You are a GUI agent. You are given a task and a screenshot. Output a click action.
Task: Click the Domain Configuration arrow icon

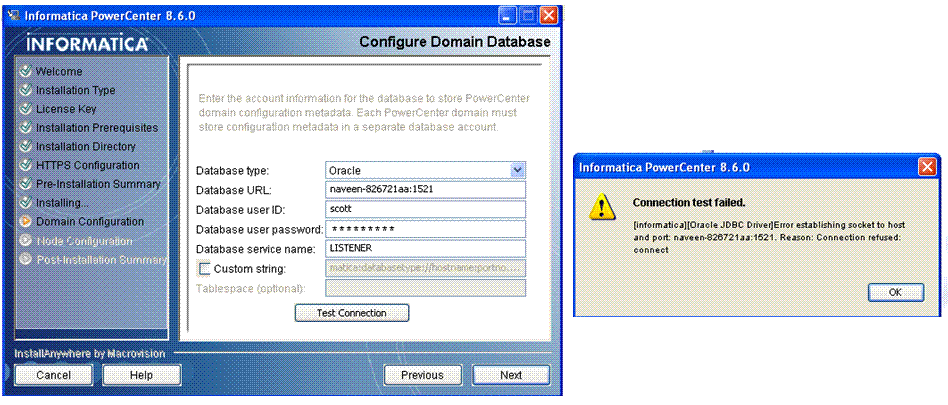point(25,221)
